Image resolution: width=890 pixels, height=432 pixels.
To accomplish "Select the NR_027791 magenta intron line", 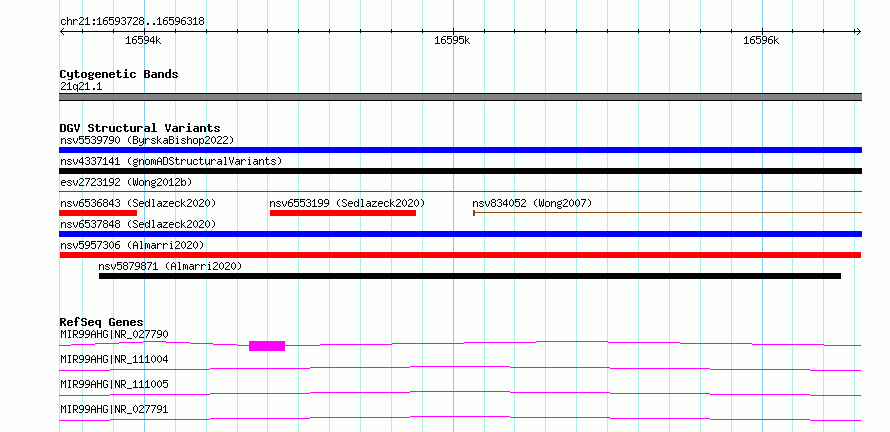I will [460, 418].
